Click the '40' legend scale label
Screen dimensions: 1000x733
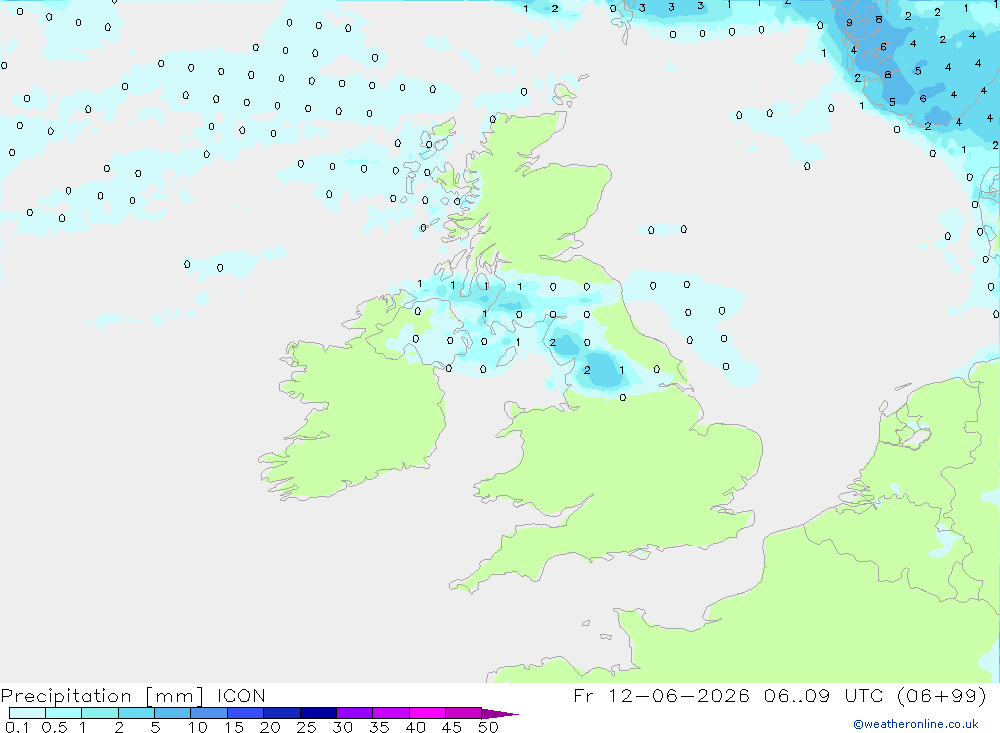pos(416,727)
